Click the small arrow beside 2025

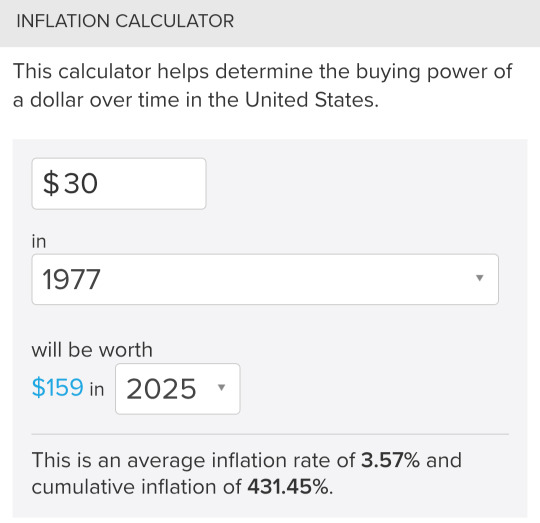pos(221,388)
